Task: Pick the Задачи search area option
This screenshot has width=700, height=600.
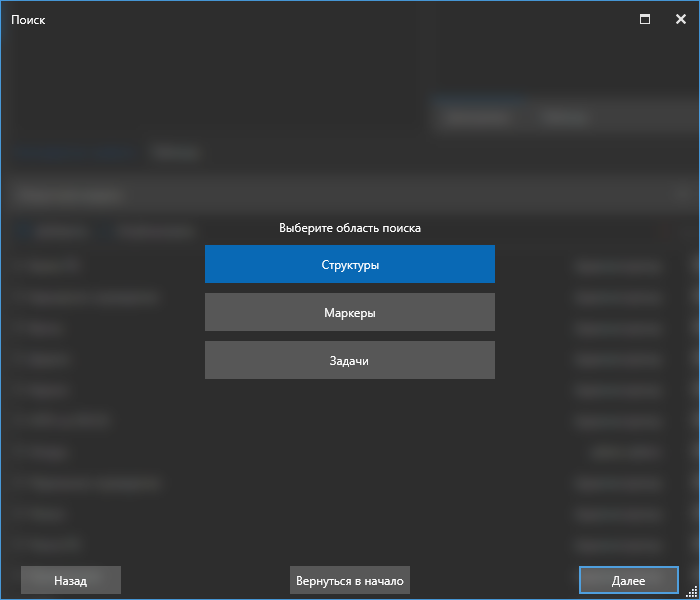Action: (350, 360)
